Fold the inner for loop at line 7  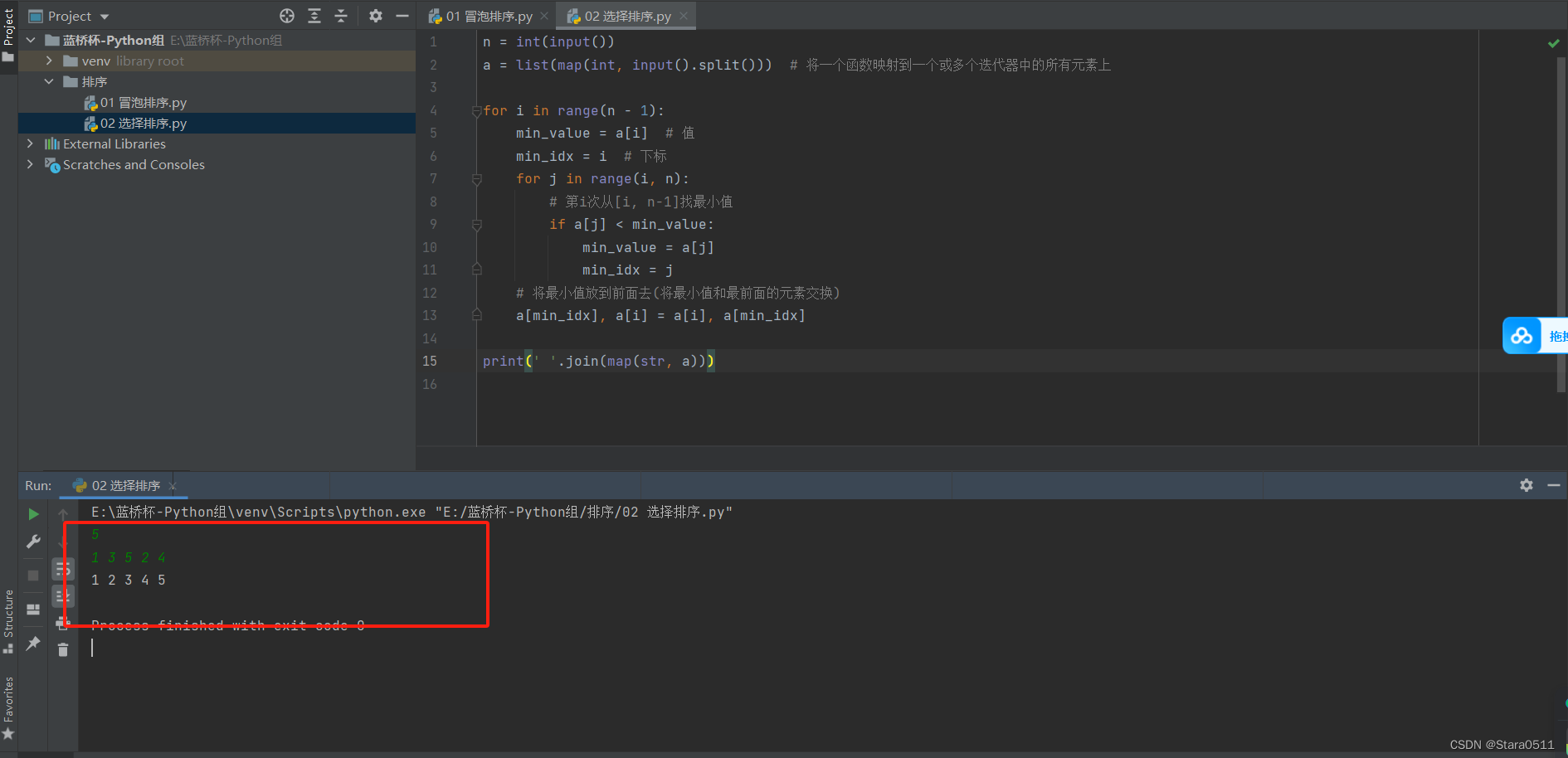point(477,179)
